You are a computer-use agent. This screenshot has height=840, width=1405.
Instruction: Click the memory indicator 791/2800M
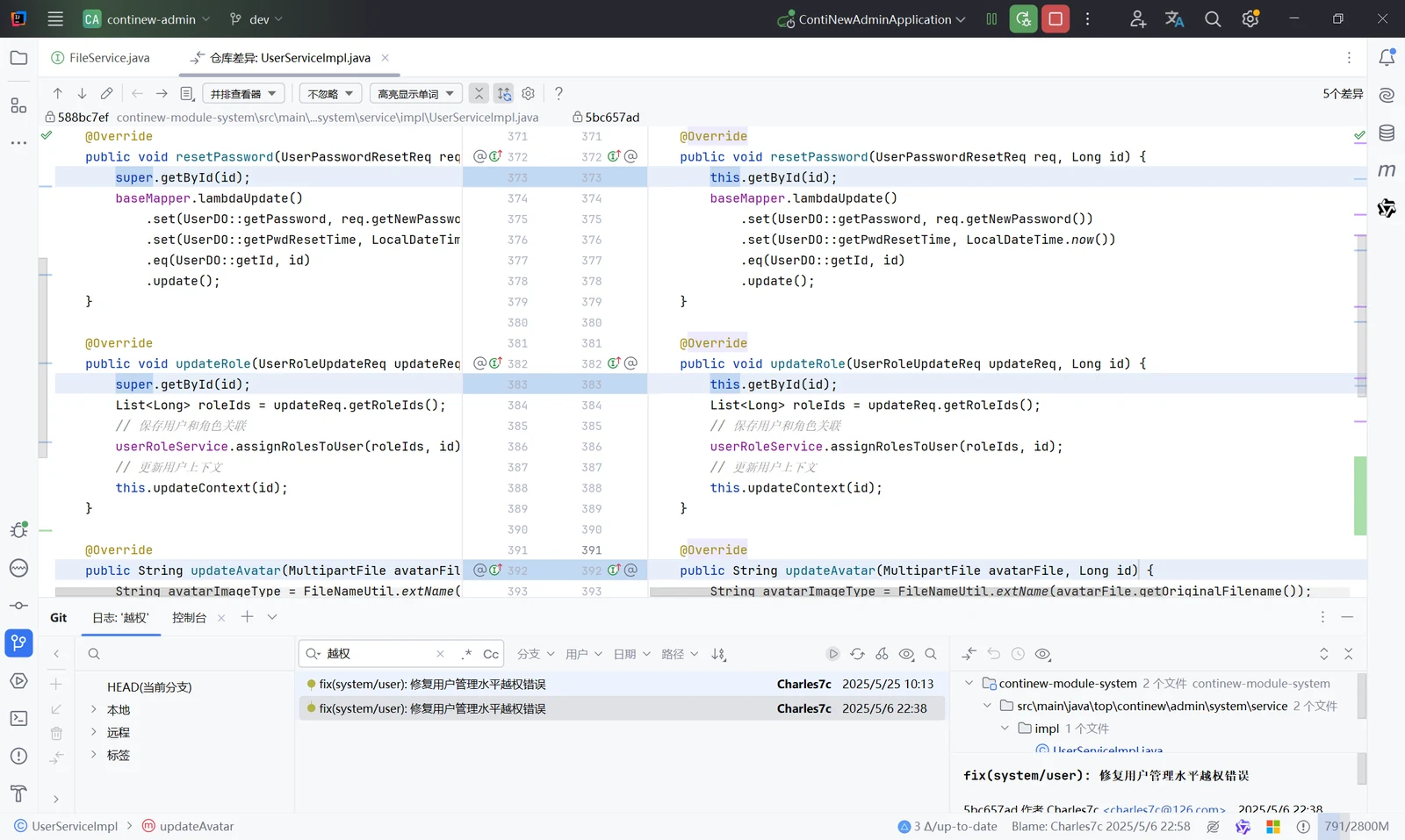[1356, 826]
